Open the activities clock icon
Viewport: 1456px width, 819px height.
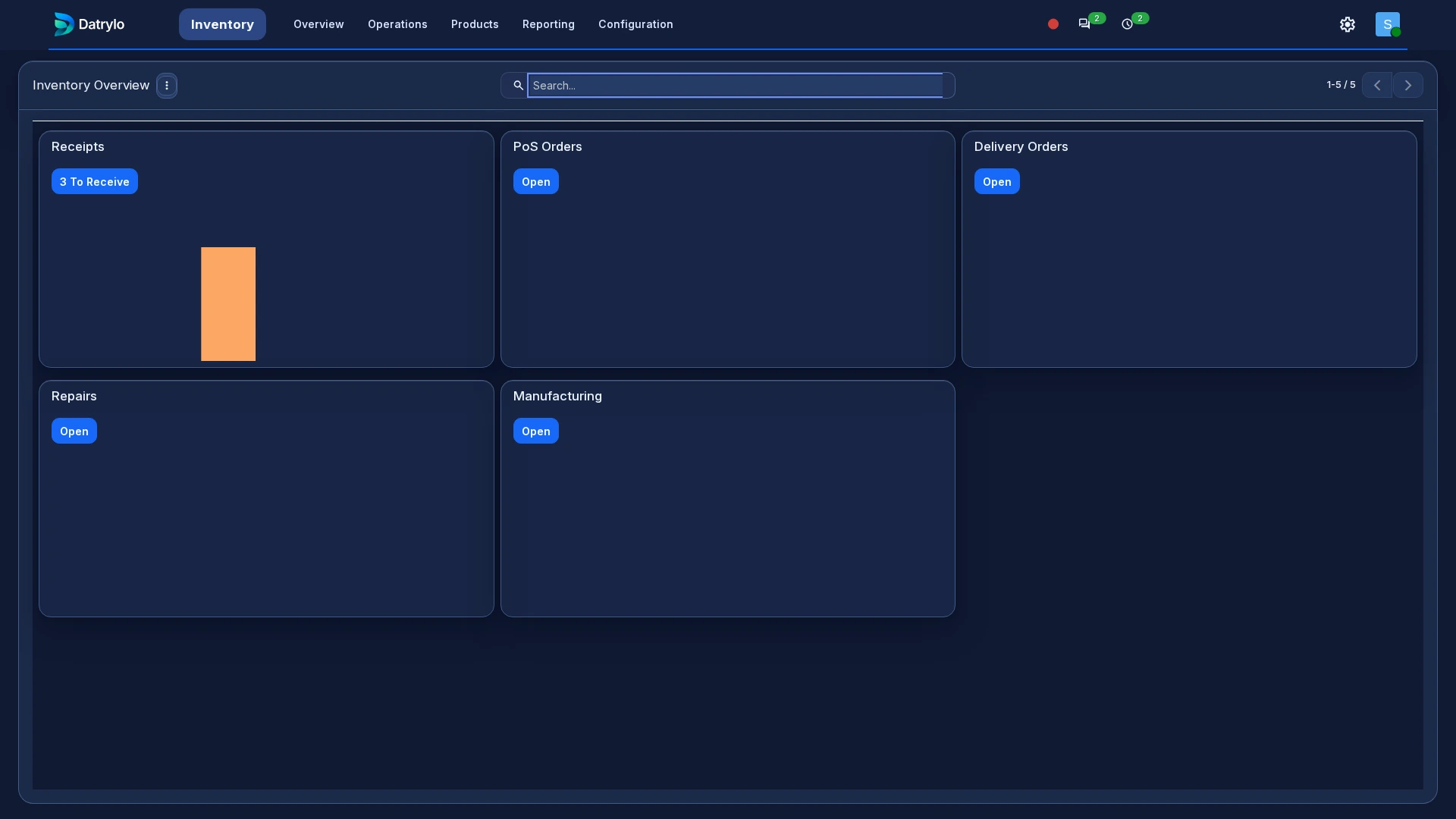(x=1128, y=24)
